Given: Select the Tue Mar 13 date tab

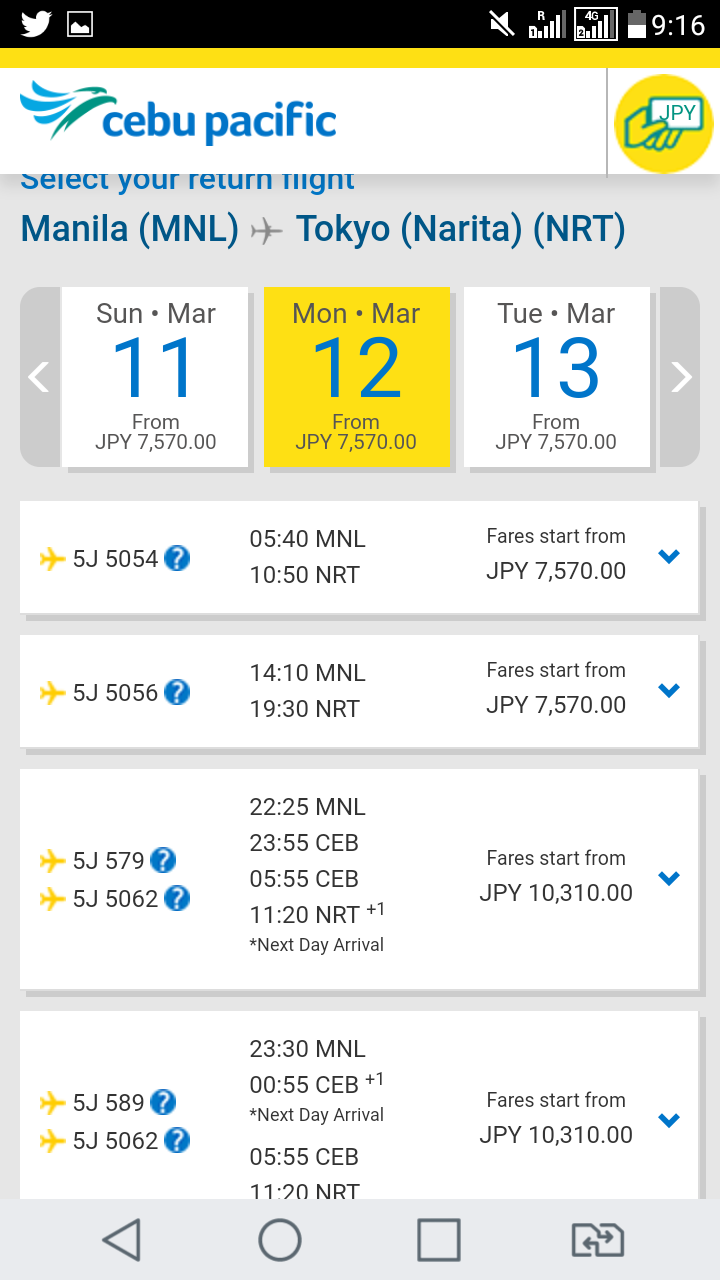Looking at the screenshot, I should 556,377.
